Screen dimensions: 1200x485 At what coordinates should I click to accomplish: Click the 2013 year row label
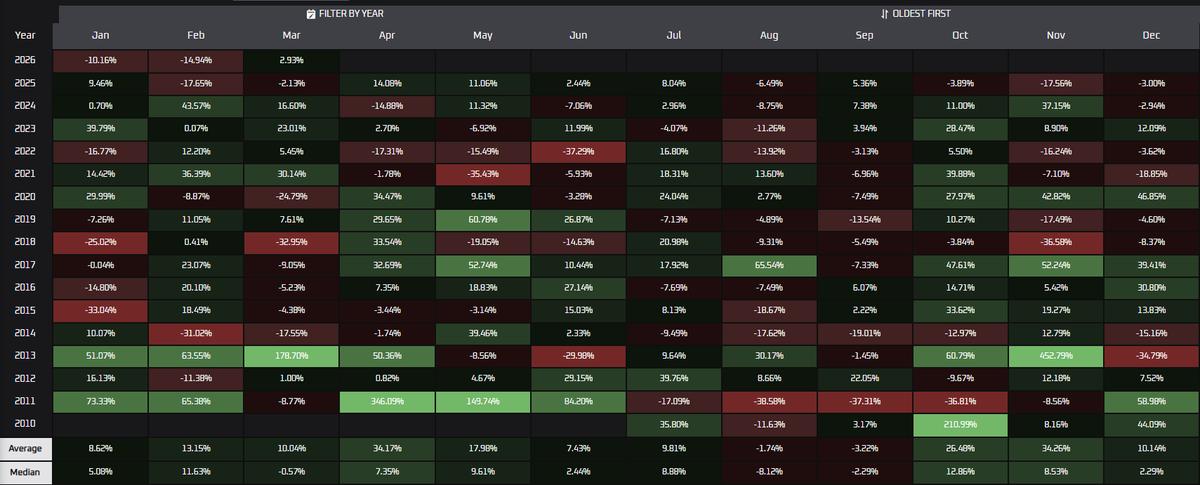pyautogui.click(x=25, y=353)
